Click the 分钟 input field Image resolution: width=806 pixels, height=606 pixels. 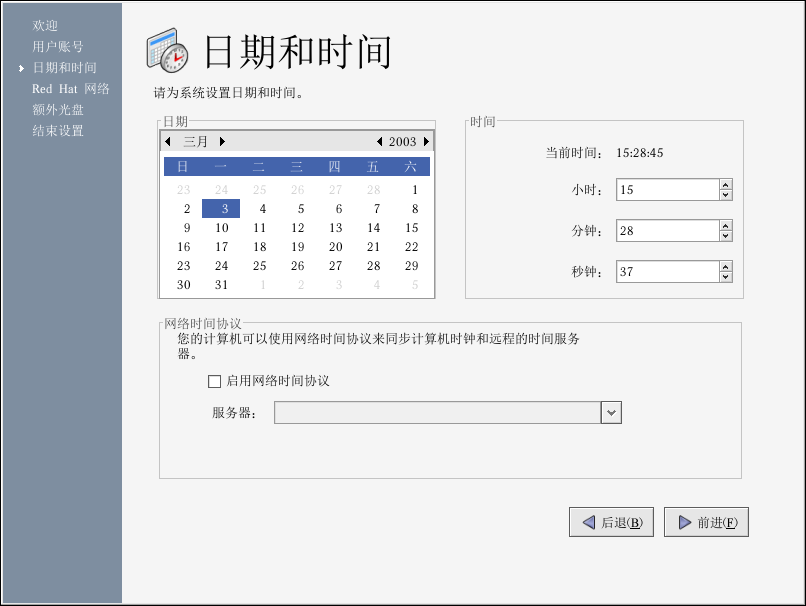(x=668, y=231)
